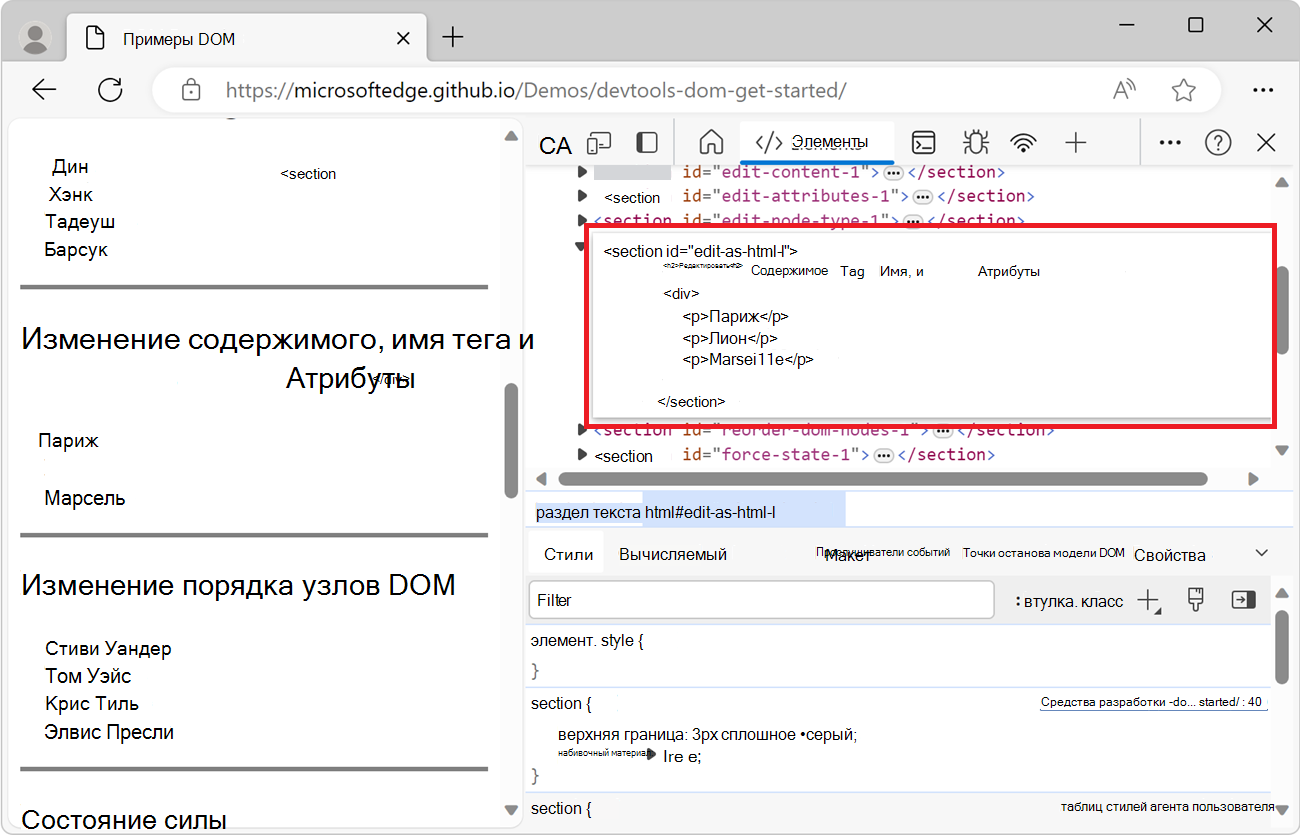
Task: Click the paintbrush icon in Styles pane
Action: 1195,599
